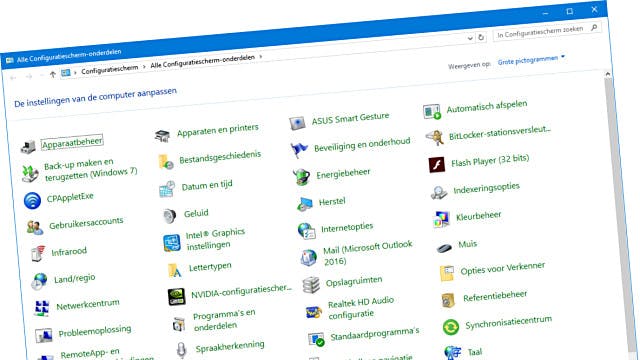Open Opties voor Verkenner icon
Image resolution: width=640 pixels, height=360 pixels.
click(447, 273)
